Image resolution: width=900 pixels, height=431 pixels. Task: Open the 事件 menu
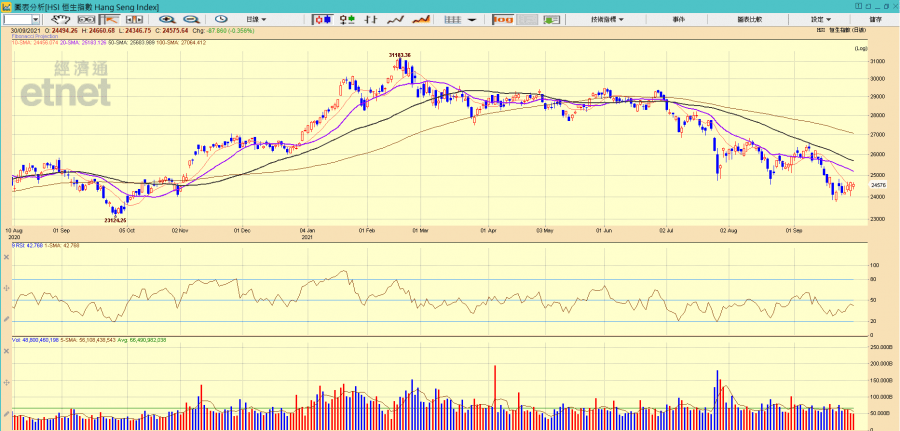tap(679, 19)
